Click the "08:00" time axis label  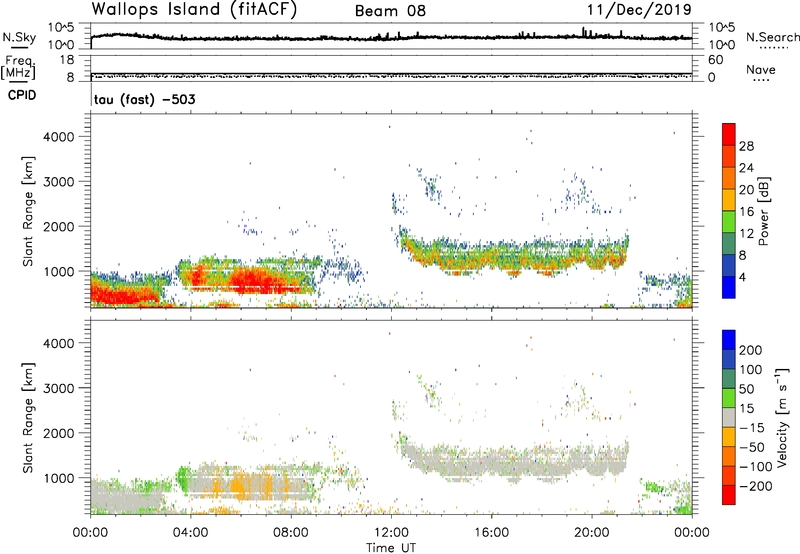[x=291, y=532]
